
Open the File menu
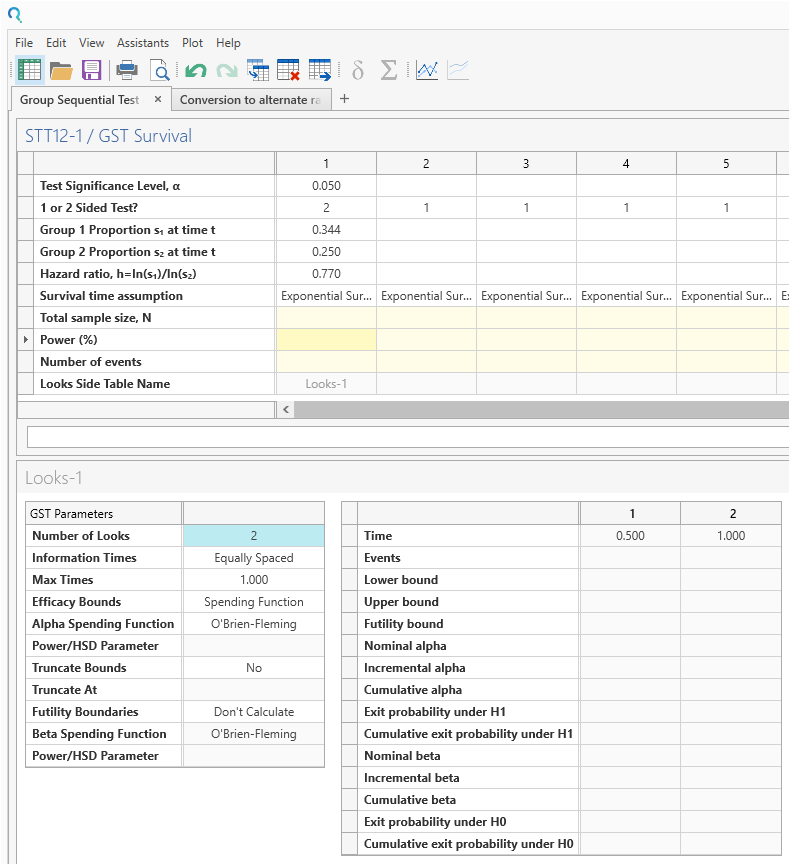pos(24,43)
